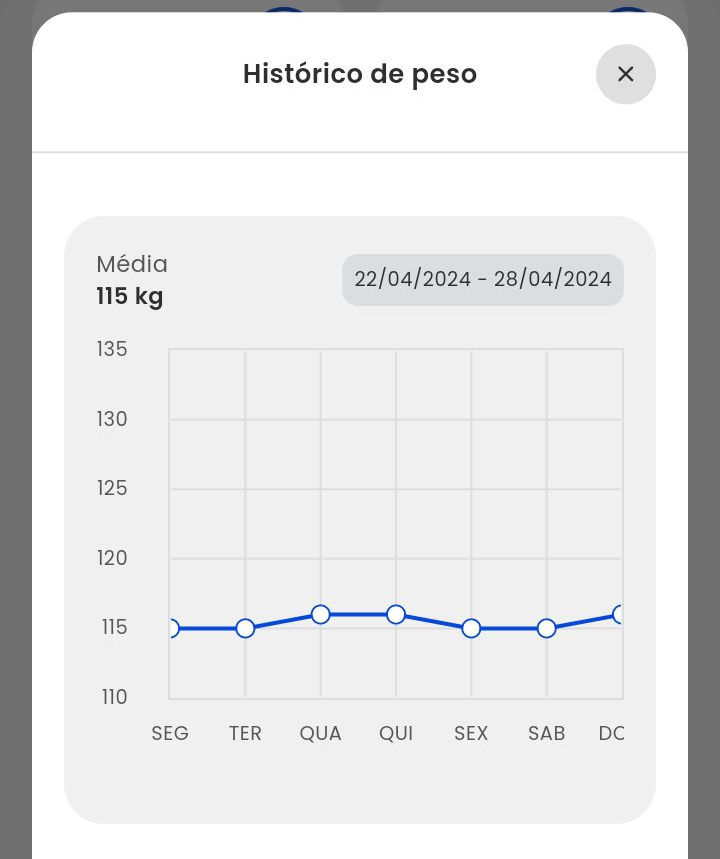Open the 22/04/2024 - 28/04/2024 date range picker
The image size is (720, 859).
(x=482, y=279)
